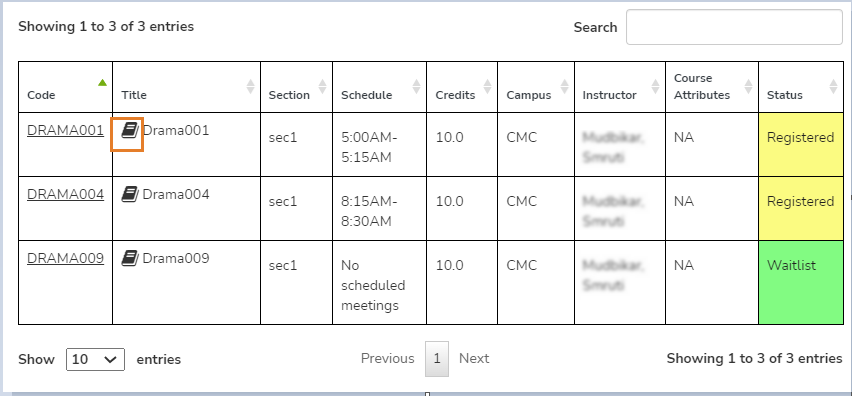This screenshot has width=852, height=396.
Task: Open the show entries count dropdown
Action: (x=96, y=360)
